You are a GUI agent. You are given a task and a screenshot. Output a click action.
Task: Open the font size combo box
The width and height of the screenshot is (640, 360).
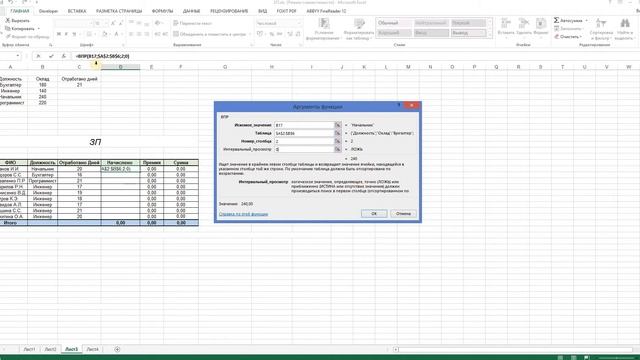point(100,23)
